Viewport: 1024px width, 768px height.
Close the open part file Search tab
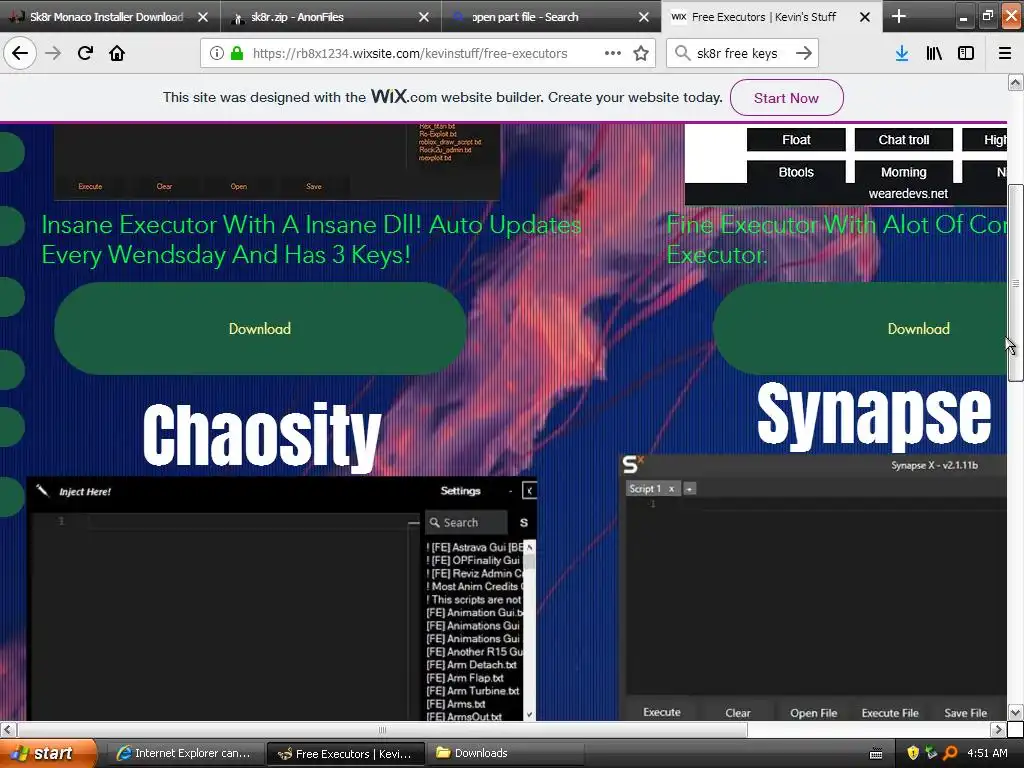coord(644,17)
